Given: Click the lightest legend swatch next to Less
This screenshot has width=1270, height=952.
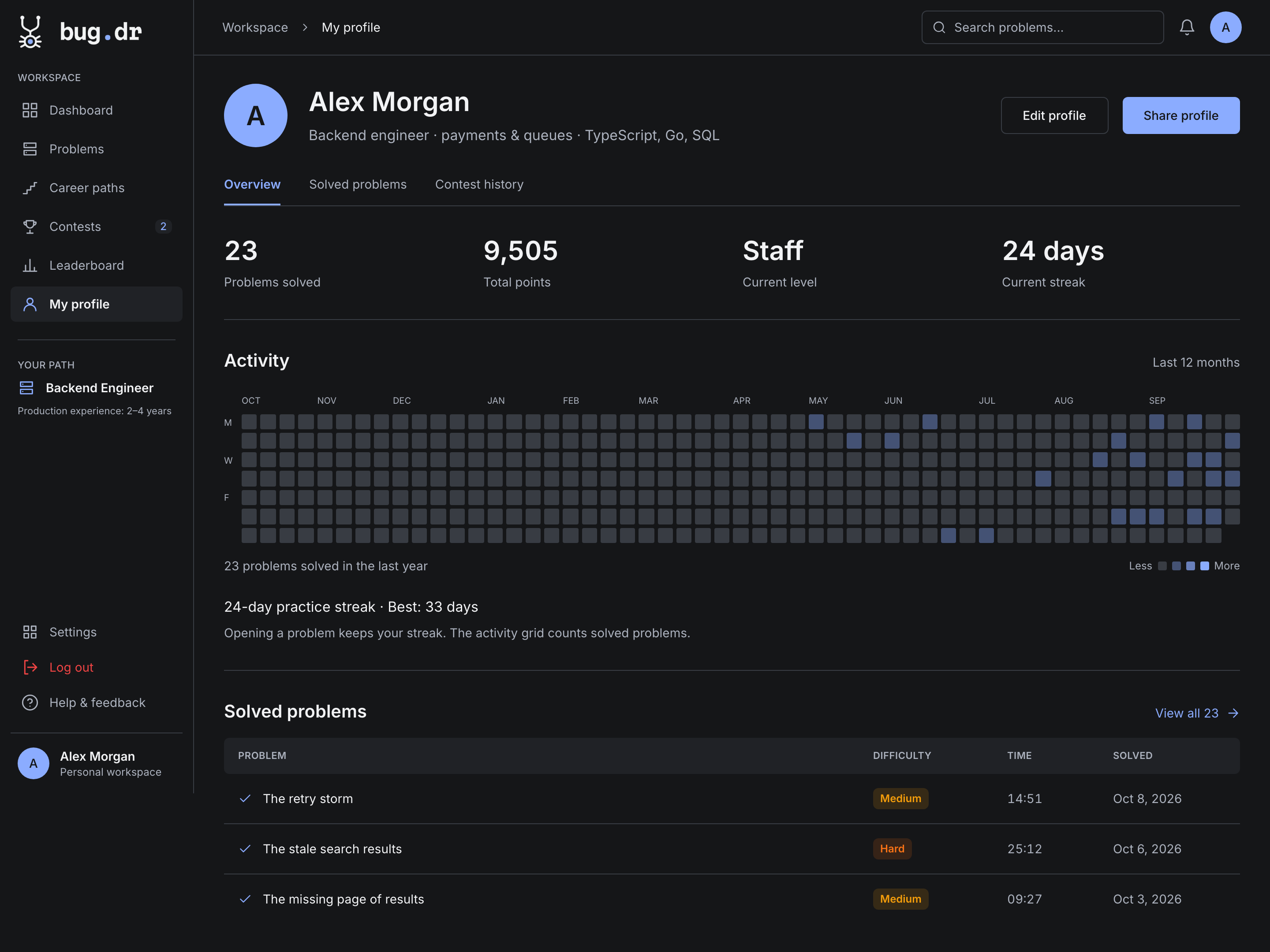Looking at the screenshot, I should [x=1162, y=566].
